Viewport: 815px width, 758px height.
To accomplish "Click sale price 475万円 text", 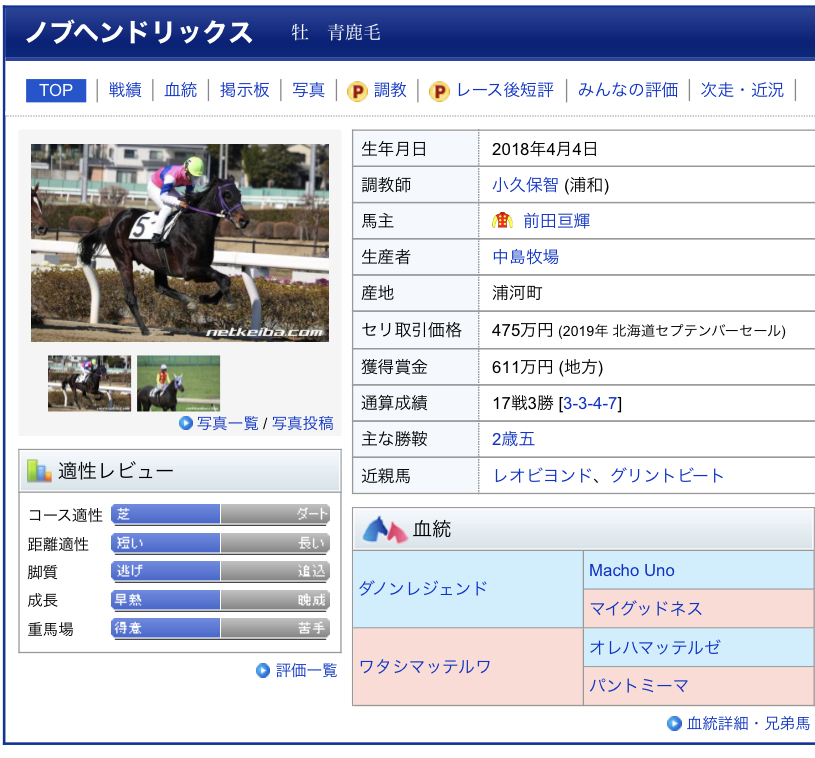I will 522,330.
